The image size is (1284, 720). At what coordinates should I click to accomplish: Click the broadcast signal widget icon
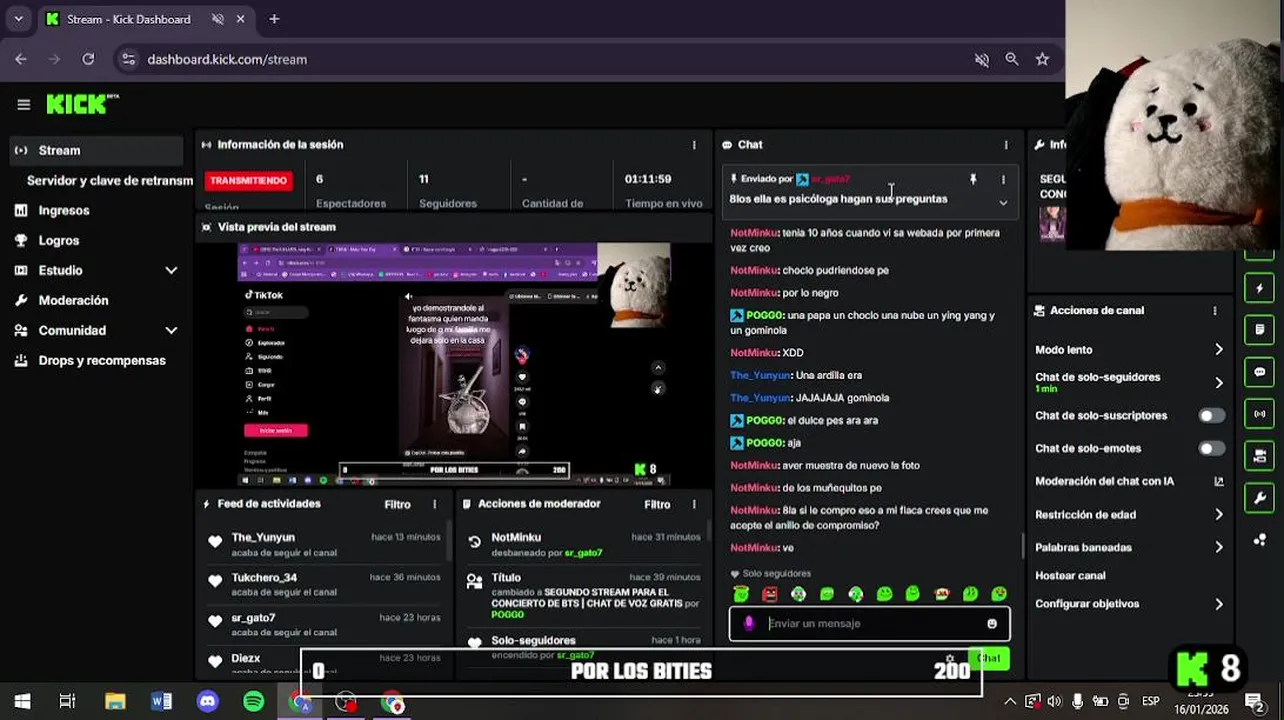point(1259,413)
